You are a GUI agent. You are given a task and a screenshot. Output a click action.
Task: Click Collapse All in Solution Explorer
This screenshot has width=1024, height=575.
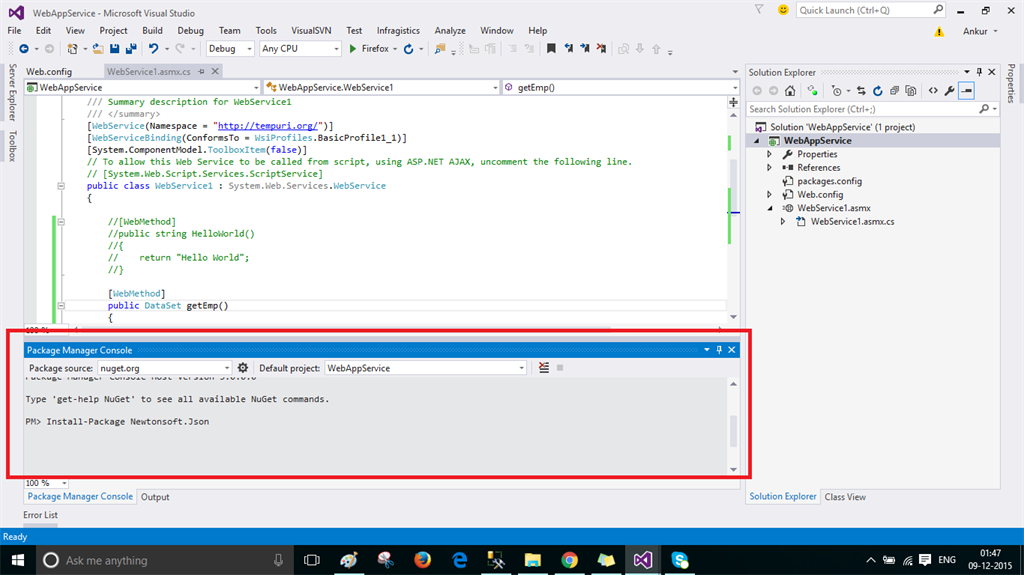coord(895,91)
